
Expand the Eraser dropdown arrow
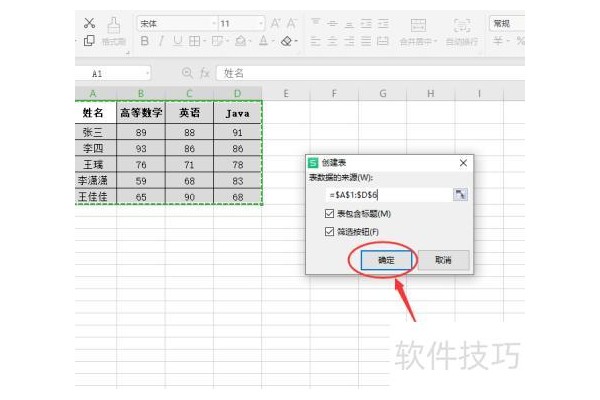pos(296,41)
